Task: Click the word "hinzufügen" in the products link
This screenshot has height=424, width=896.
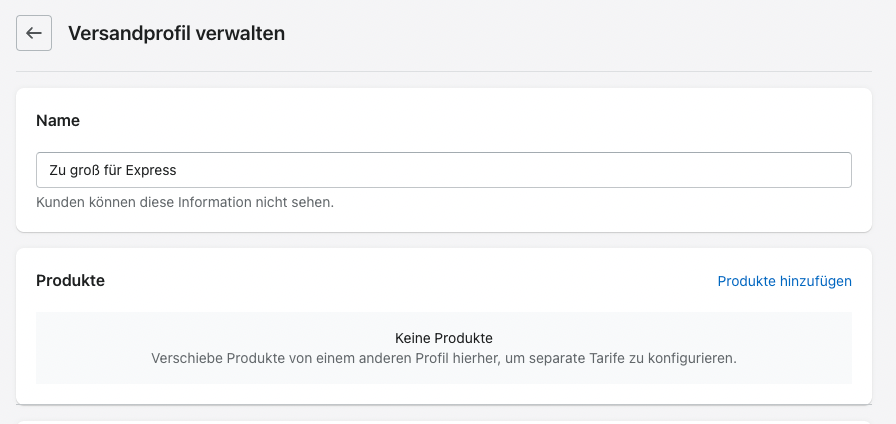Action: pos(816,281)
